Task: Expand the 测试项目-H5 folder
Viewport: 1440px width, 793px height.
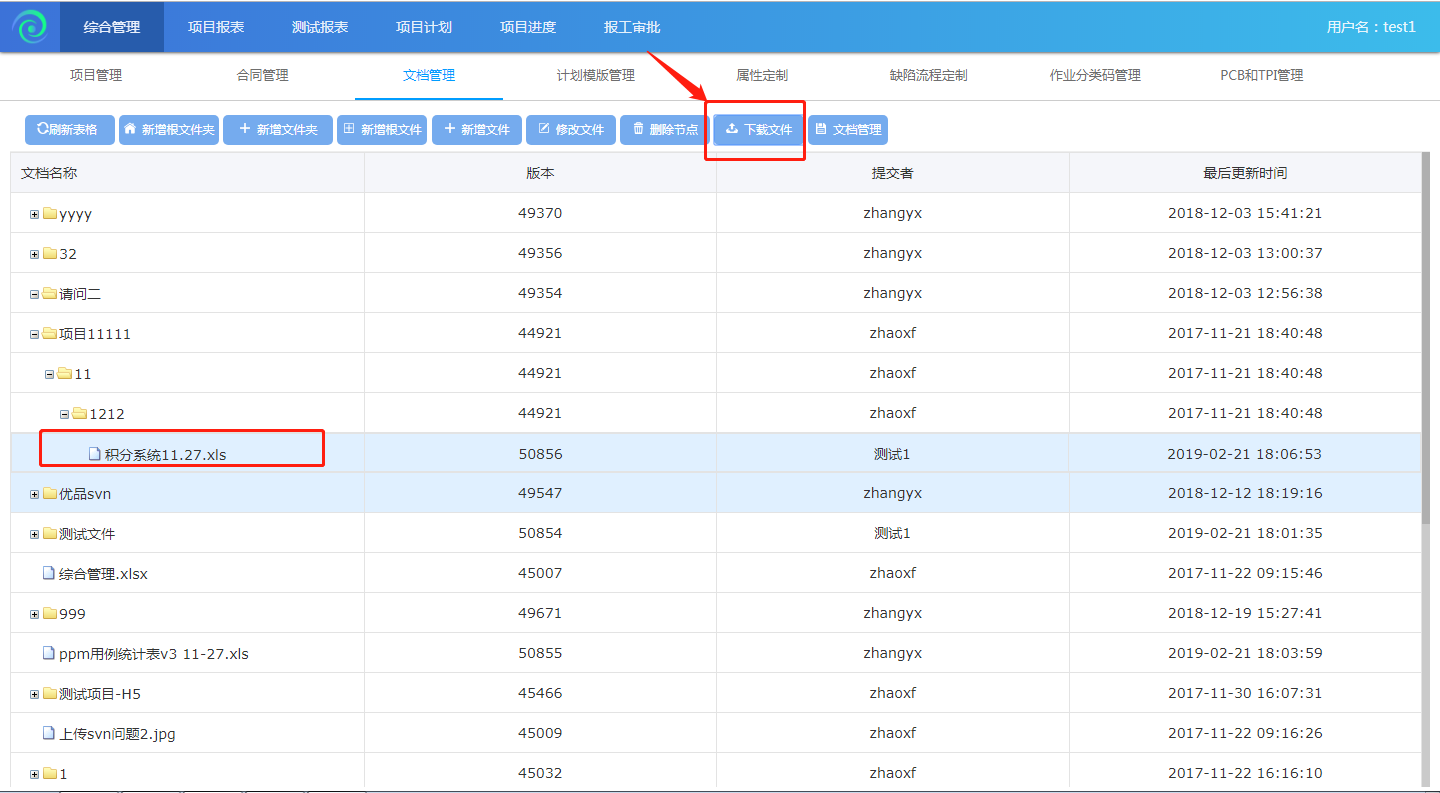Action: click(35, 694)
